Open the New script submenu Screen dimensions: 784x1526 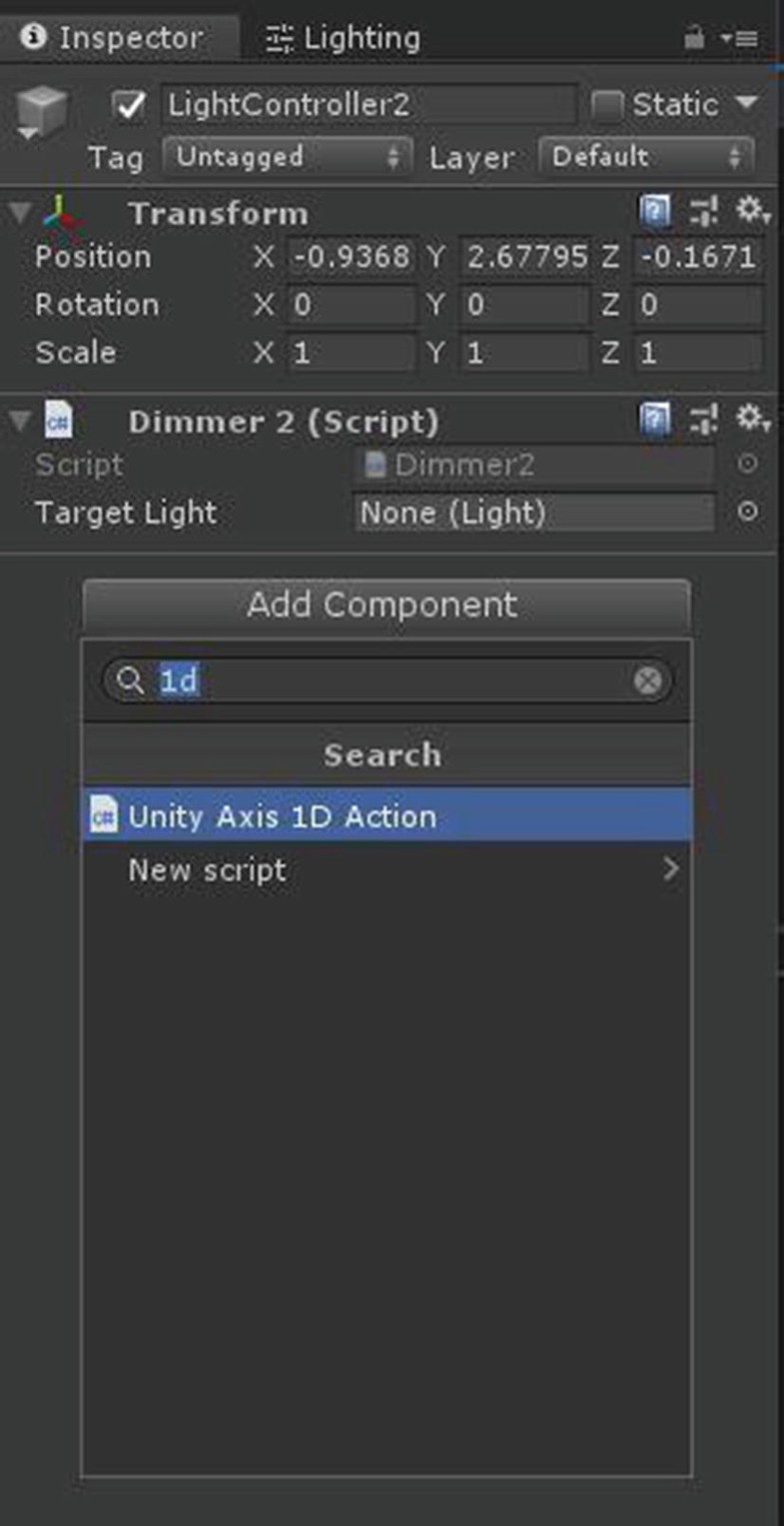(387, 869)
